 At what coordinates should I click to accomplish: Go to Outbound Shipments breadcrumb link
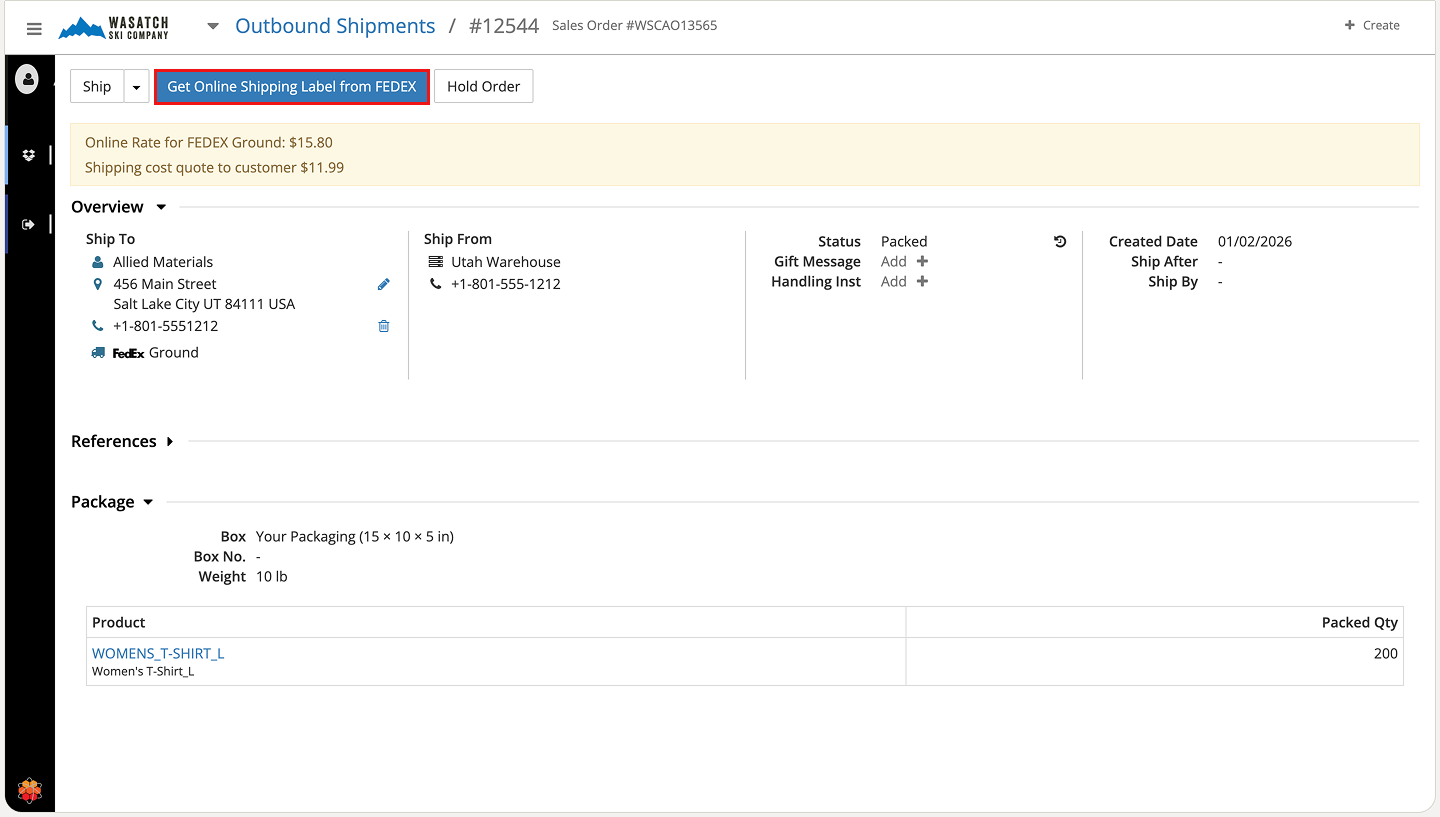point(335,26)
